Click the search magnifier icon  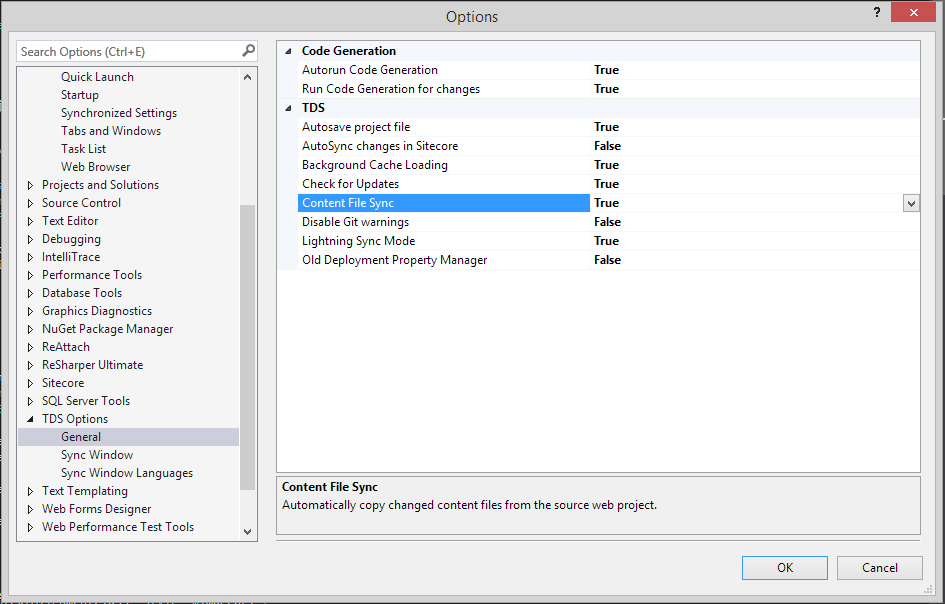click(x=248, y=50)
